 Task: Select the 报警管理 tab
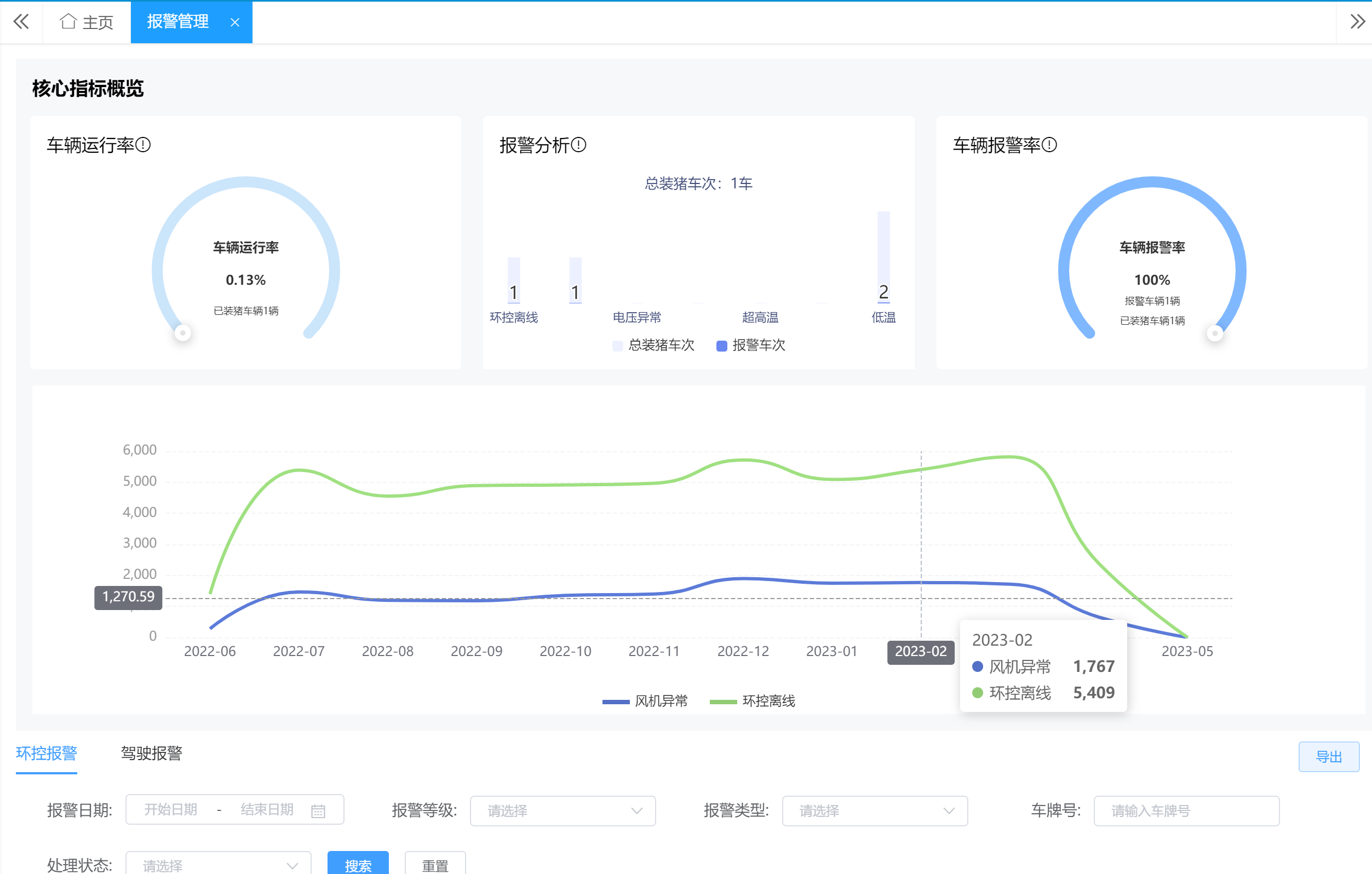click(x=178, y=22)
